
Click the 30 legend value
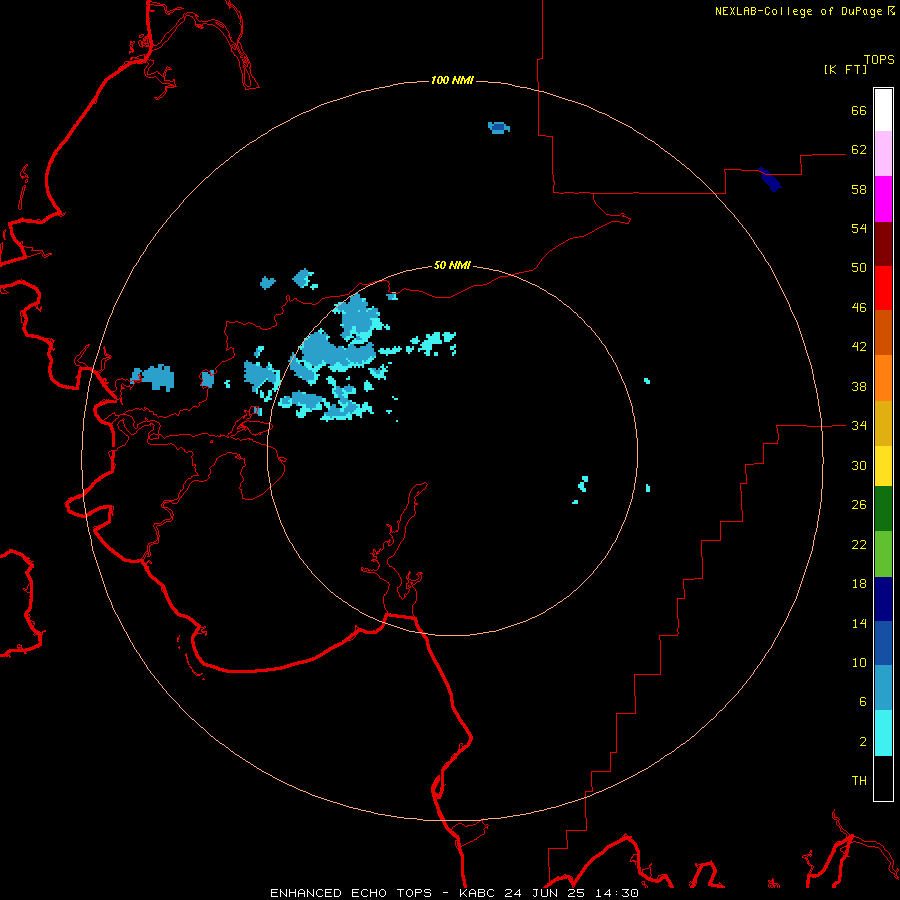859,465
